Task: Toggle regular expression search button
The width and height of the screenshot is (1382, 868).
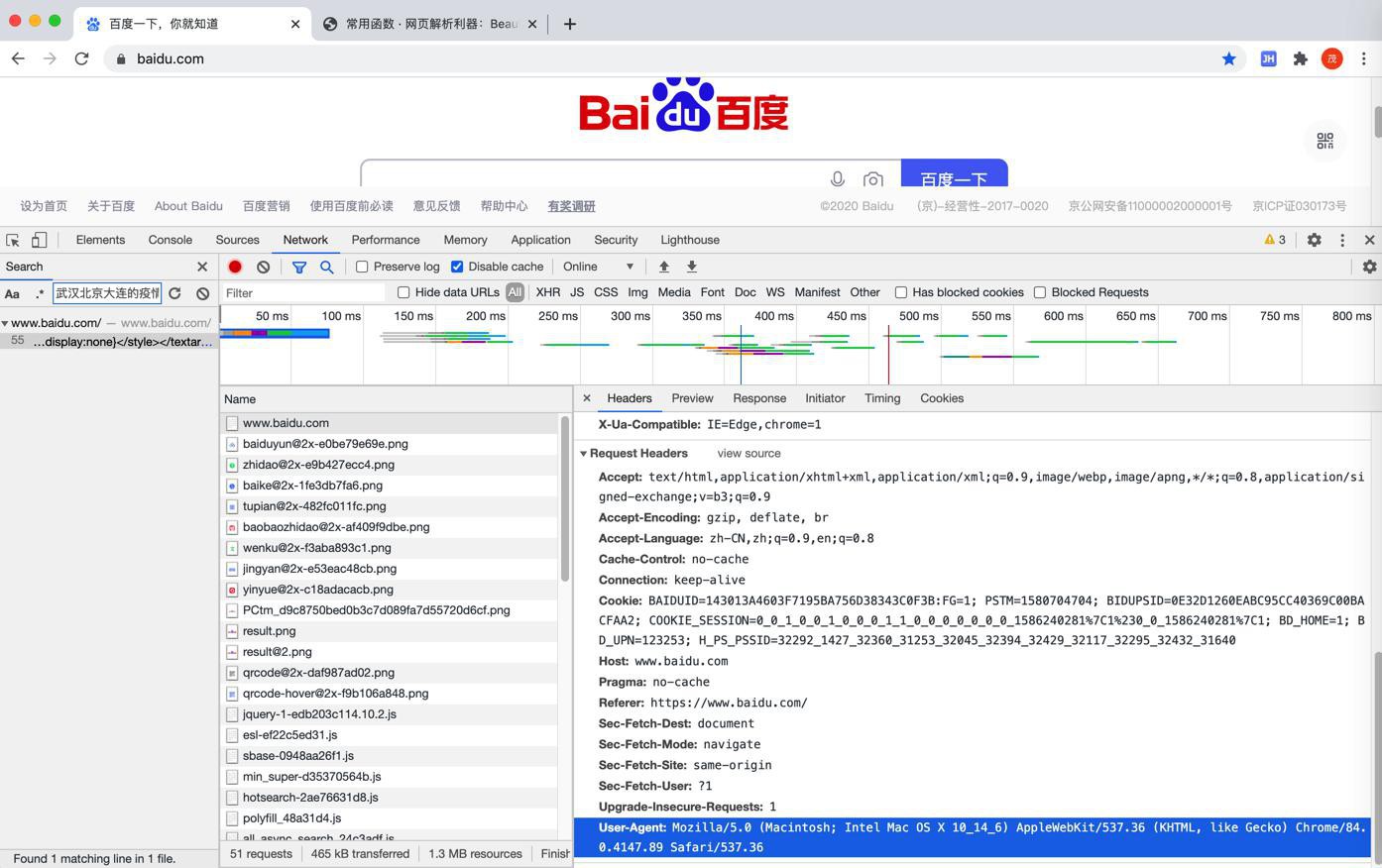Action: point(40,293)
